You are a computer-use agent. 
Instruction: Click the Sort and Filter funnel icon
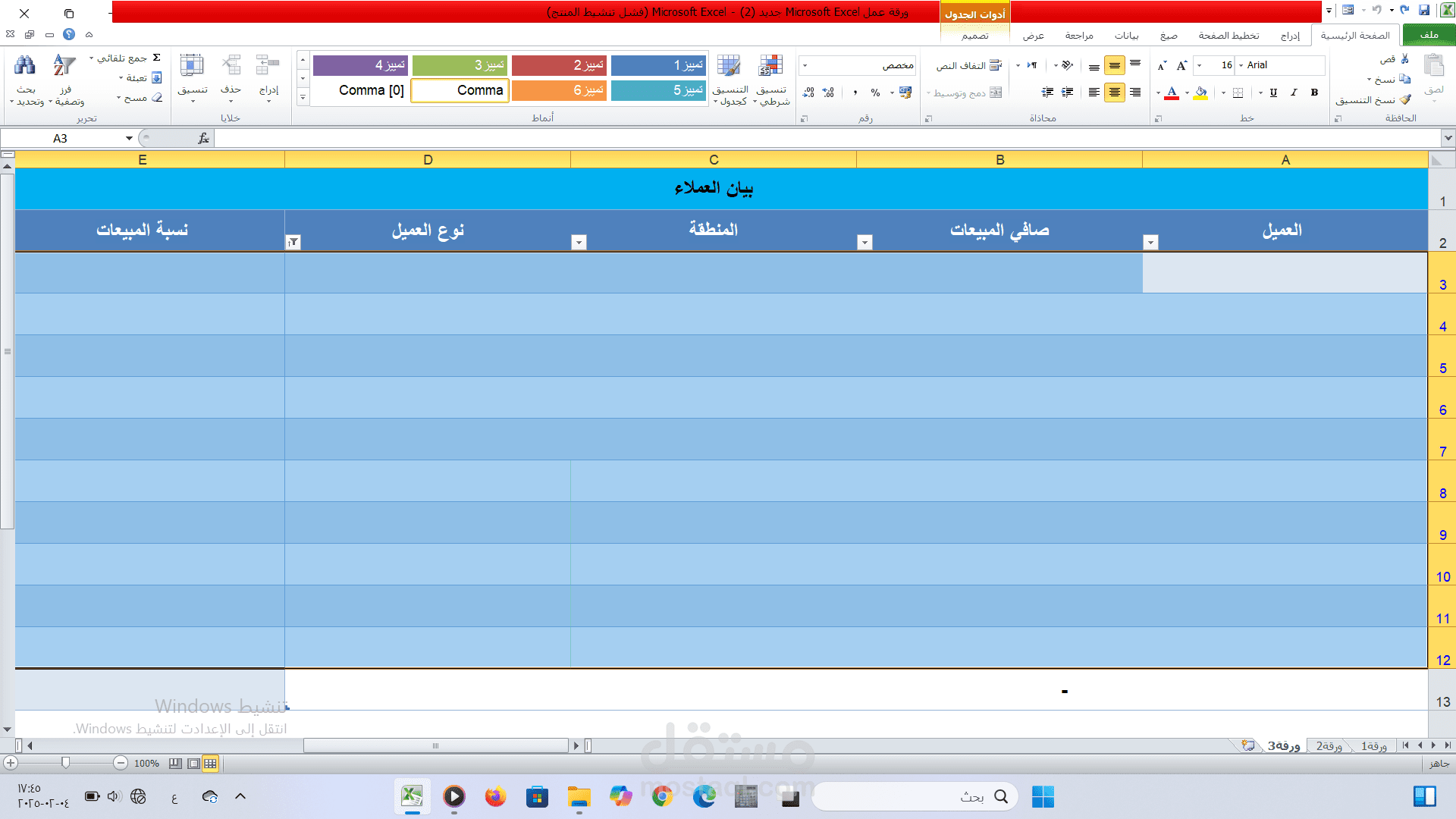pos(64,66)
